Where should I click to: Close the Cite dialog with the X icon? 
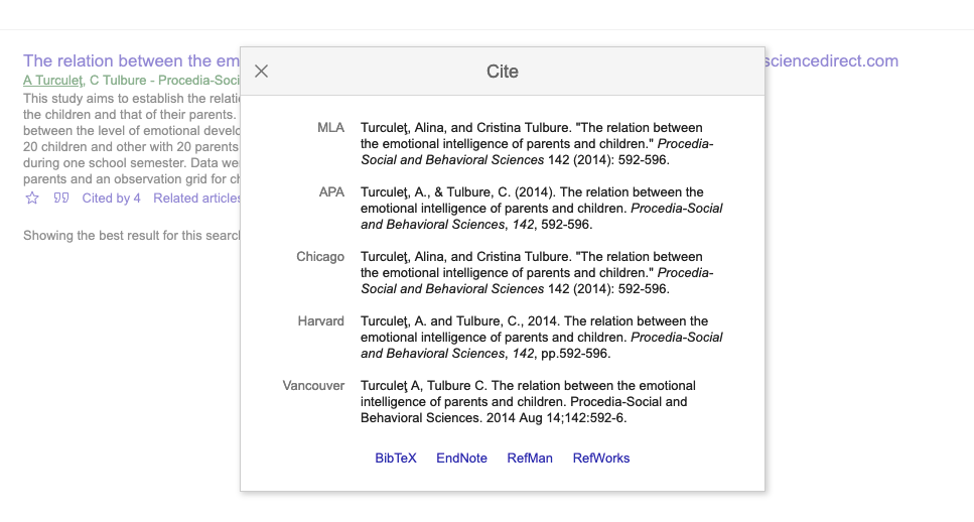262,71
